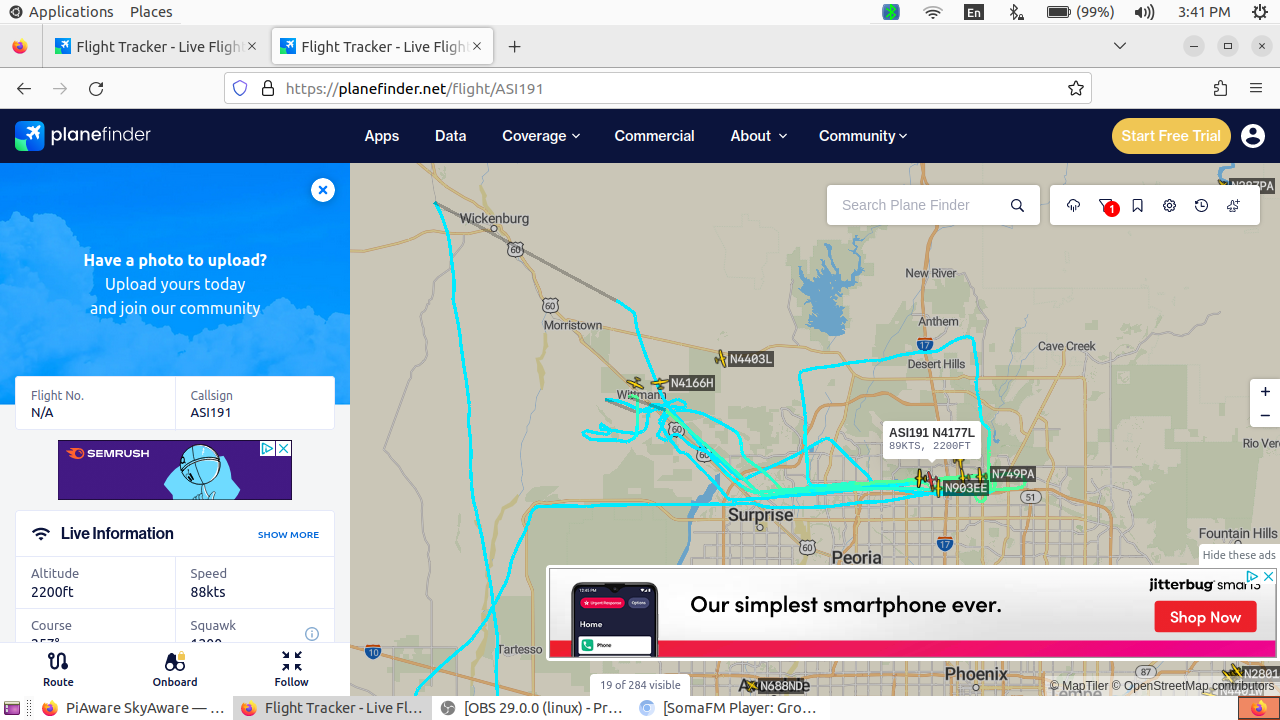Screen dimensions: 1280x720
Task: Click the Squawk info icon
Action: click(x=312, y=634)
